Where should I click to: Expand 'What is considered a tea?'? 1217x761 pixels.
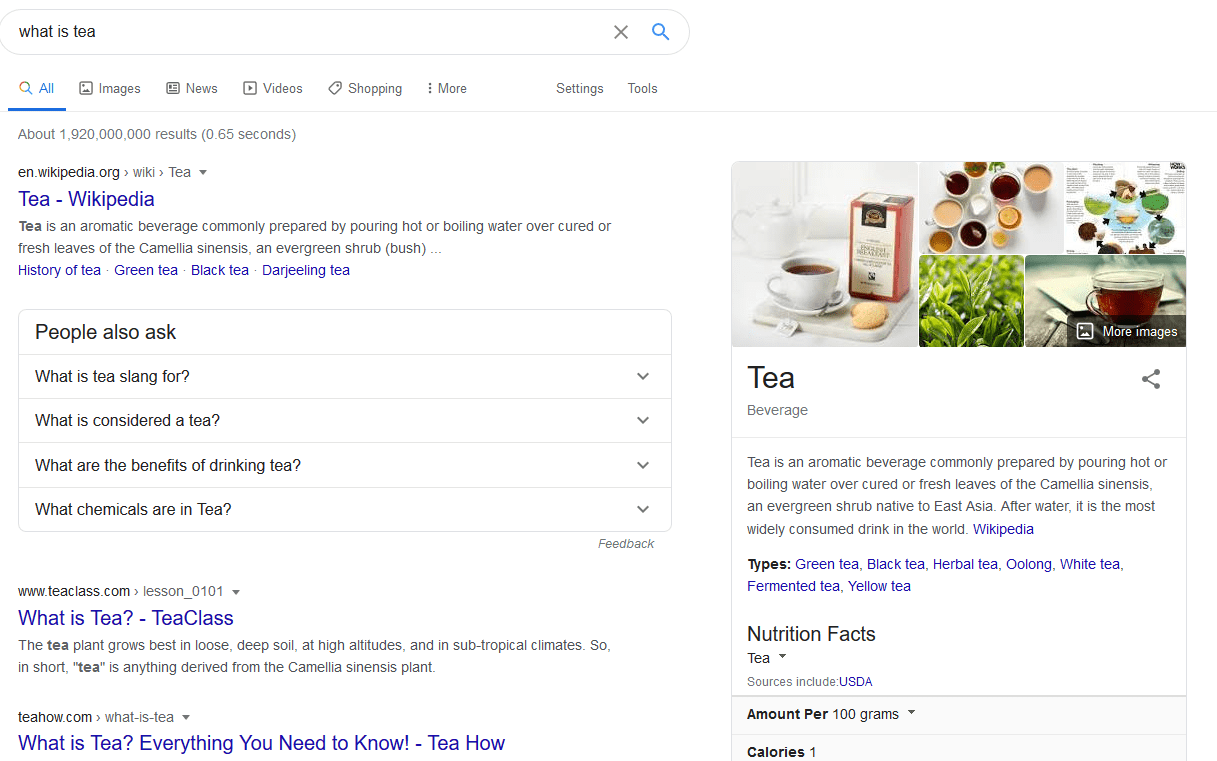click(344, 420)
